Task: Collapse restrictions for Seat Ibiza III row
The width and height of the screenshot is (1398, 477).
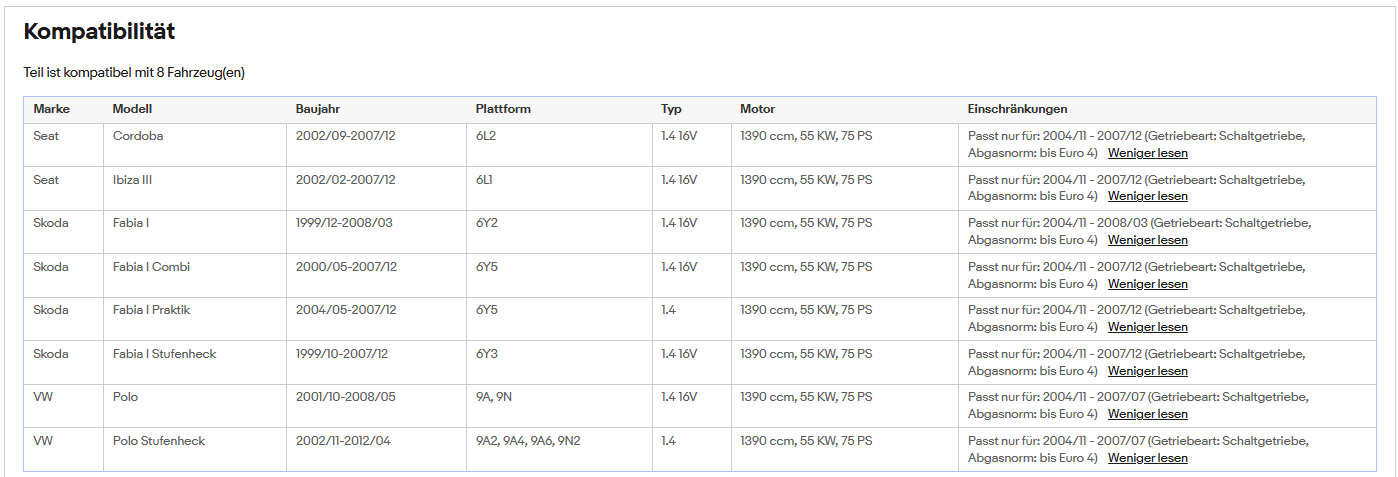Action: pos(1148,197)
